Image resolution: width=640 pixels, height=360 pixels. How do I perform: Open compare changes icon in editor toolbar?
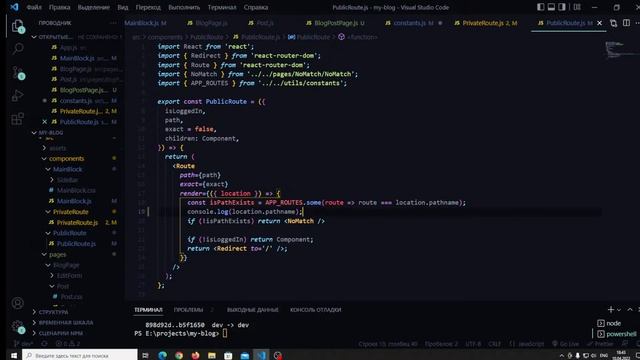click(613, 23)
